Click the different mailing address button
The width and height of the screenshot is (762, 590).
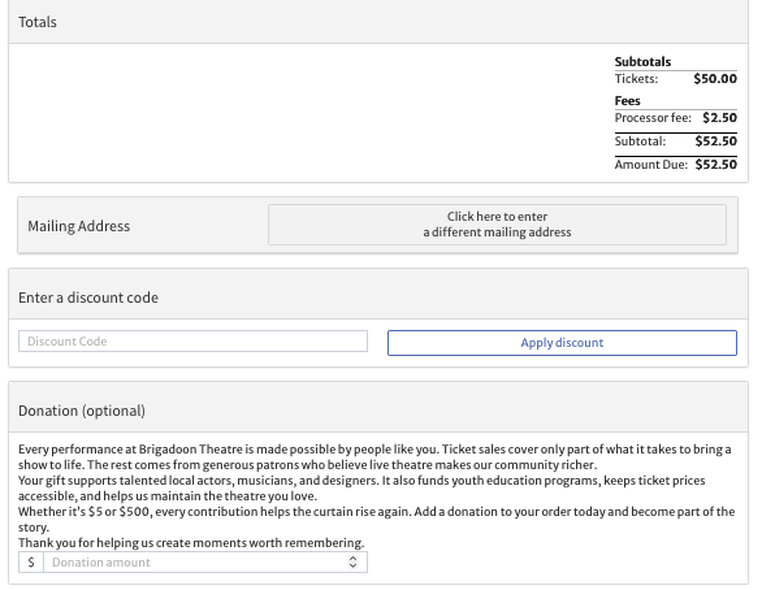click(497, 225)
